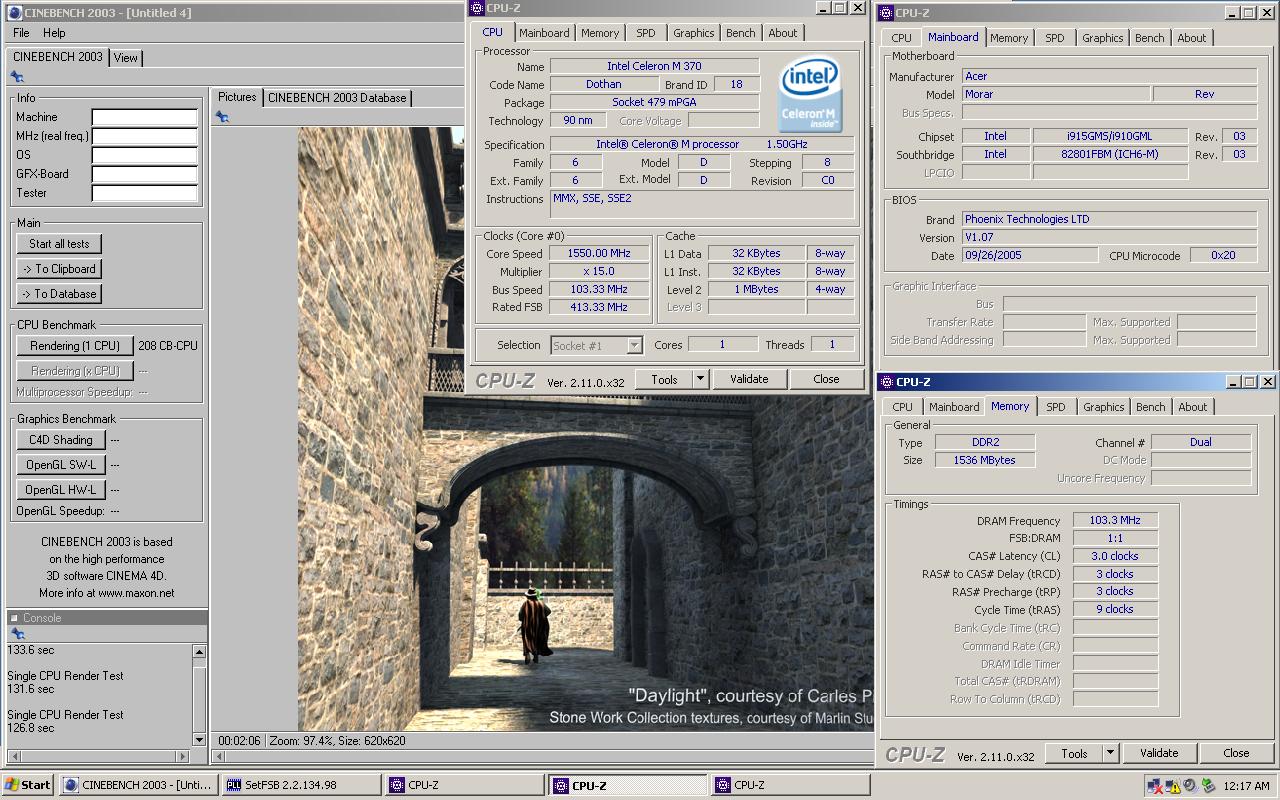Click Validate in the CPU-Z Memory window
The width and height of the screenshot is (1280, 800).
pyautogui.click(x=1159, y=753)
